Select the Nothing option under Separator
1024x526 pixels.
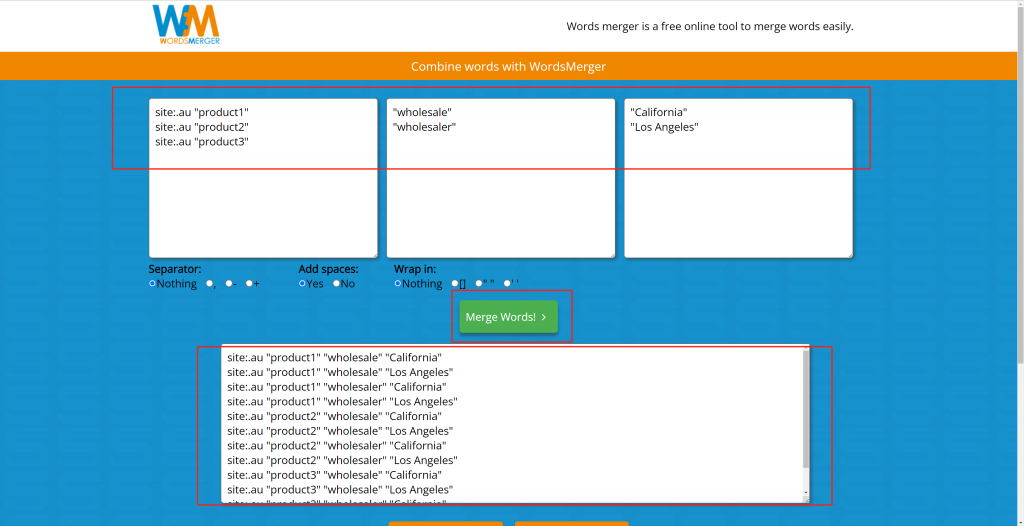coord(152,284)
